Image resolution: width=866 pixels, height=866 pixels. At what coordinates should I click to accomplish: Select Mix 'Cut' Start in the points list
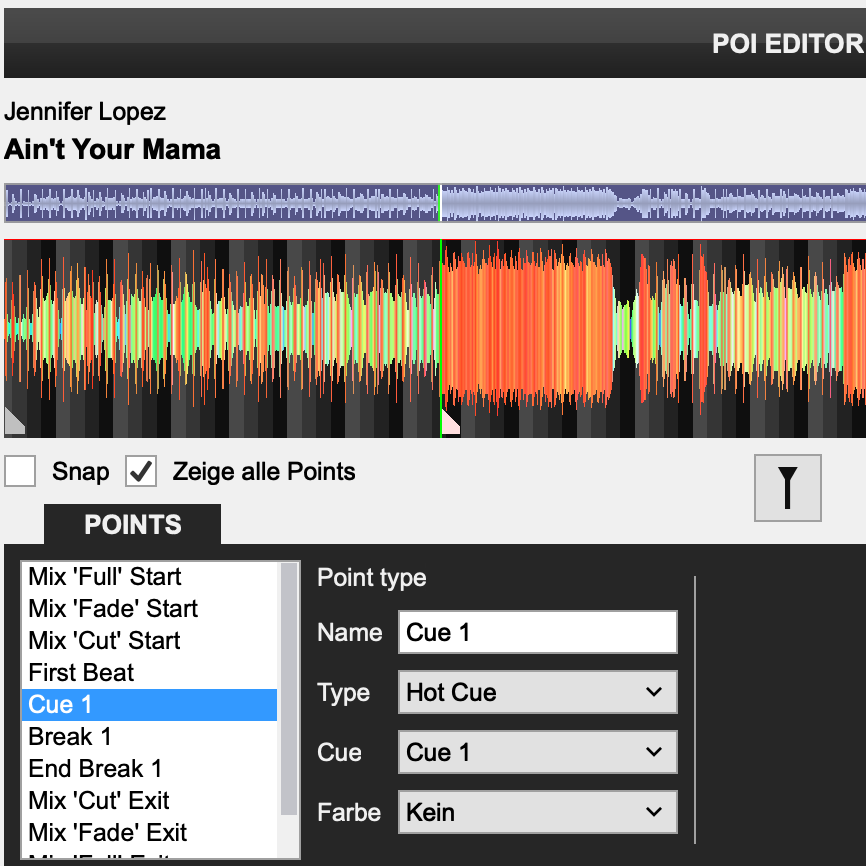[149, 641]
